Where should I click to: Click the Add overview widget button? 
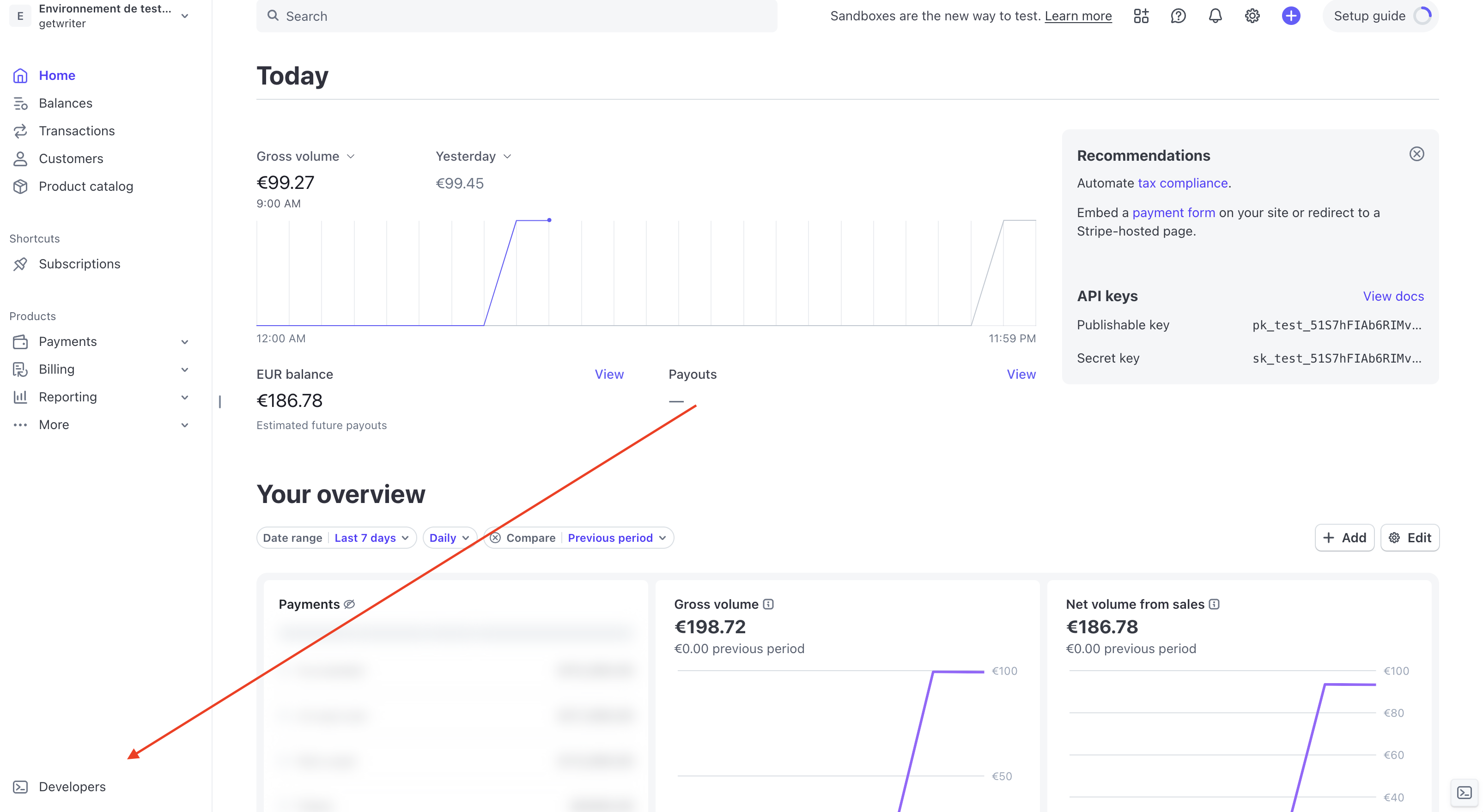1344,538
